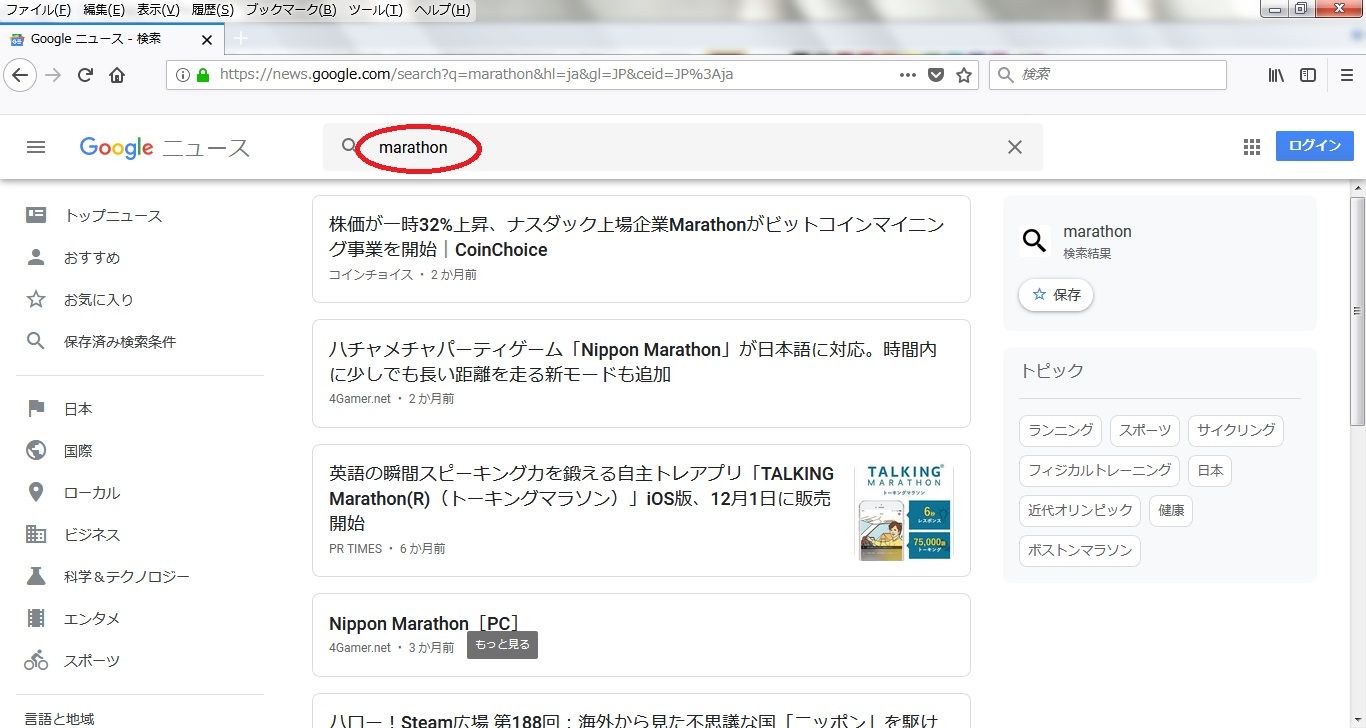The image size is (1366, 728).
Task: Open 科学＆テクノロジー flask icon
Action: coord(36,576)
